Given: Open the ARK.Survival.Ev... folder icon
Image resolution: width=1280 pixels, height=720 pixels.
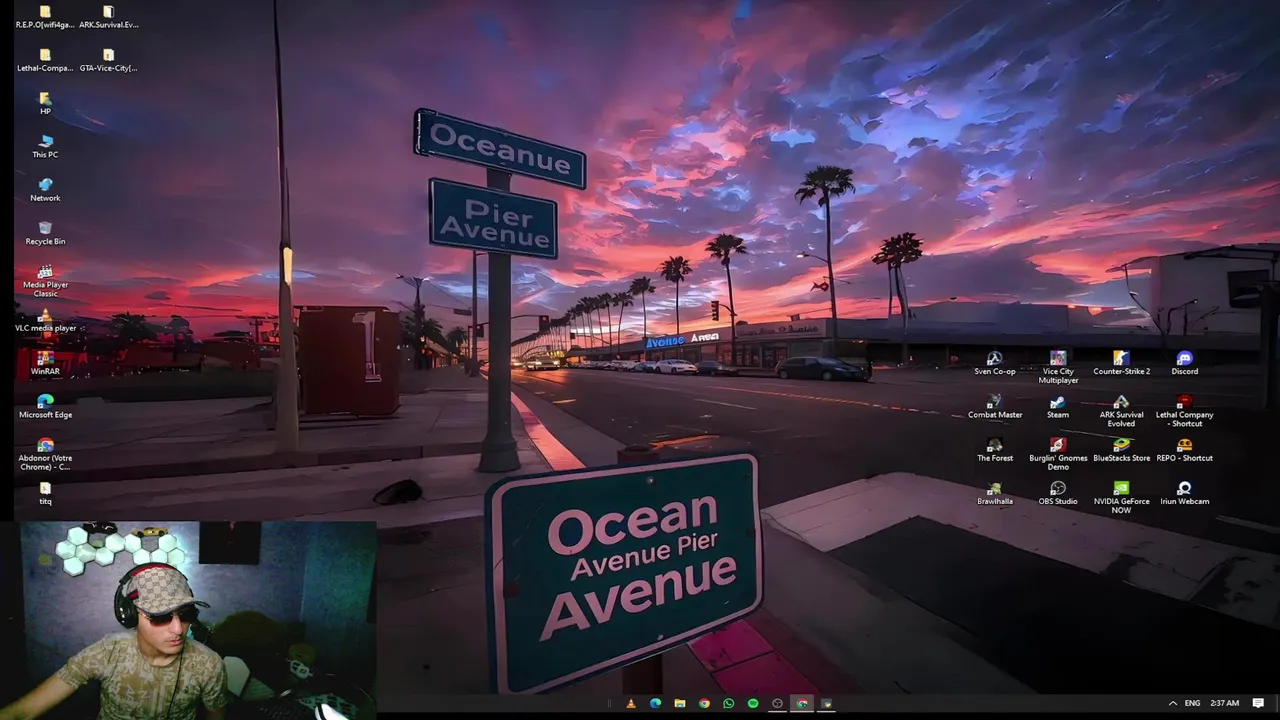Looking at the screenshot, I should pyautogui.click(x=108, y=17).
